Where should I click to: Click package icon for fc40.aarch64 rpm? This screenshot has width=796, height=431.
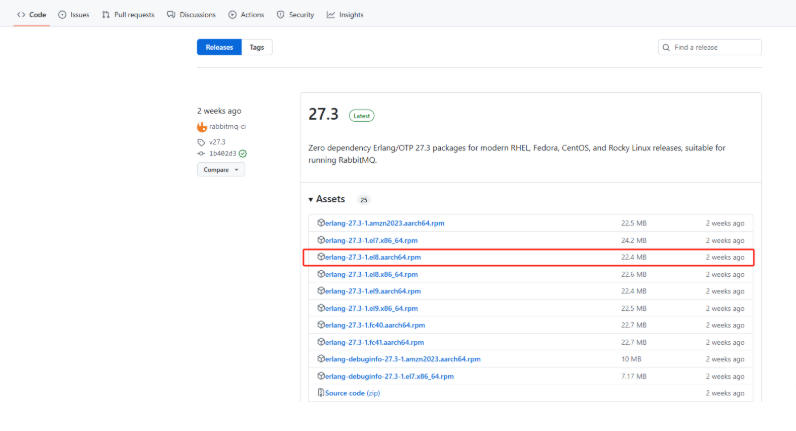[321, 325]
